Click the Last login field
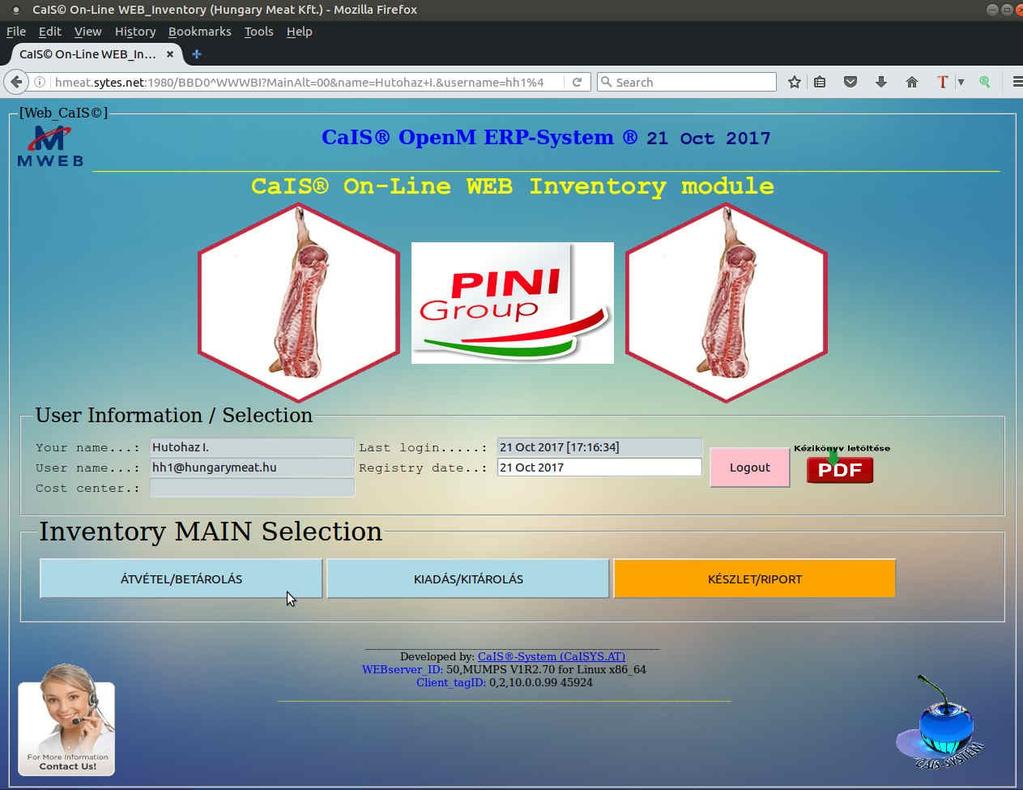 [x=599, y=447]
